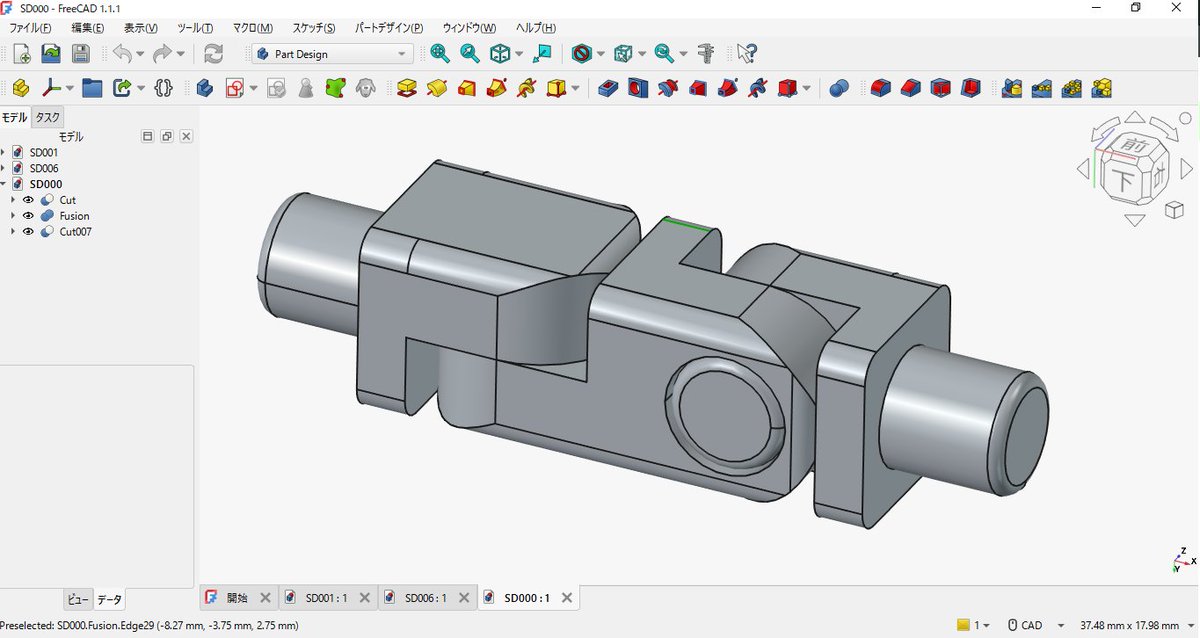Switch to the SD001 : 1 document tab
Image resolution: width=1200 pixels, height=638 pixels.
click(327, 598)
